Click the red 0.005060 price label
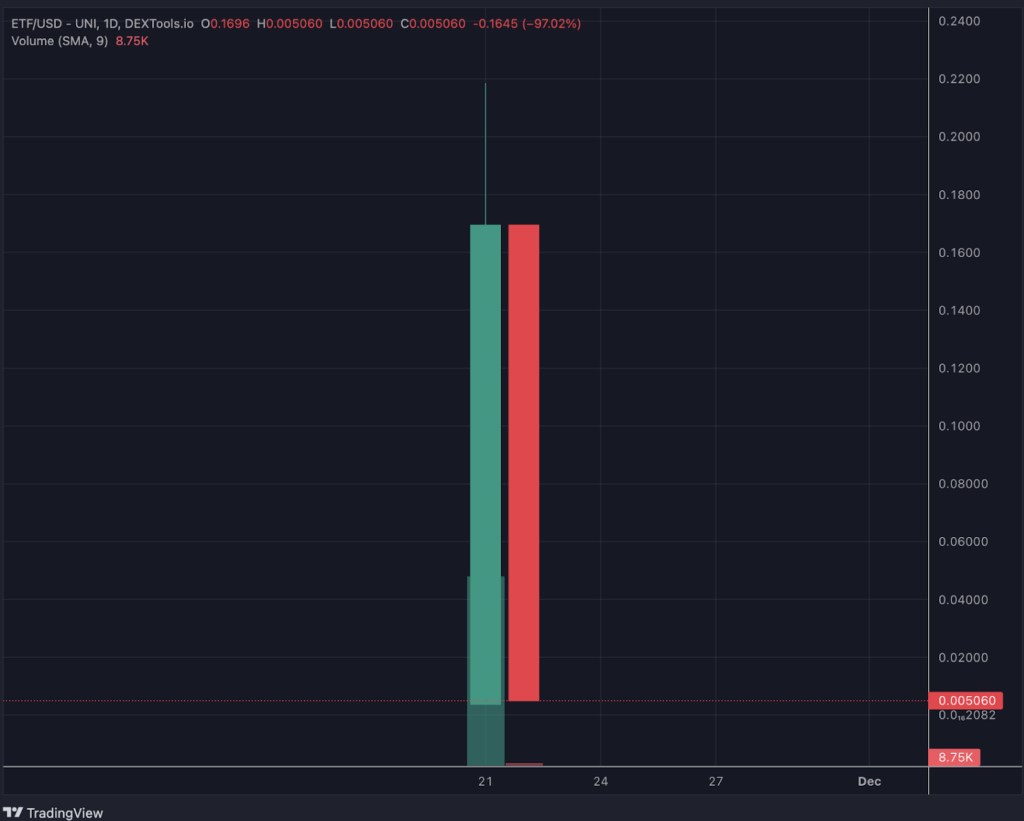The image size is (1024, 821). 966,700
